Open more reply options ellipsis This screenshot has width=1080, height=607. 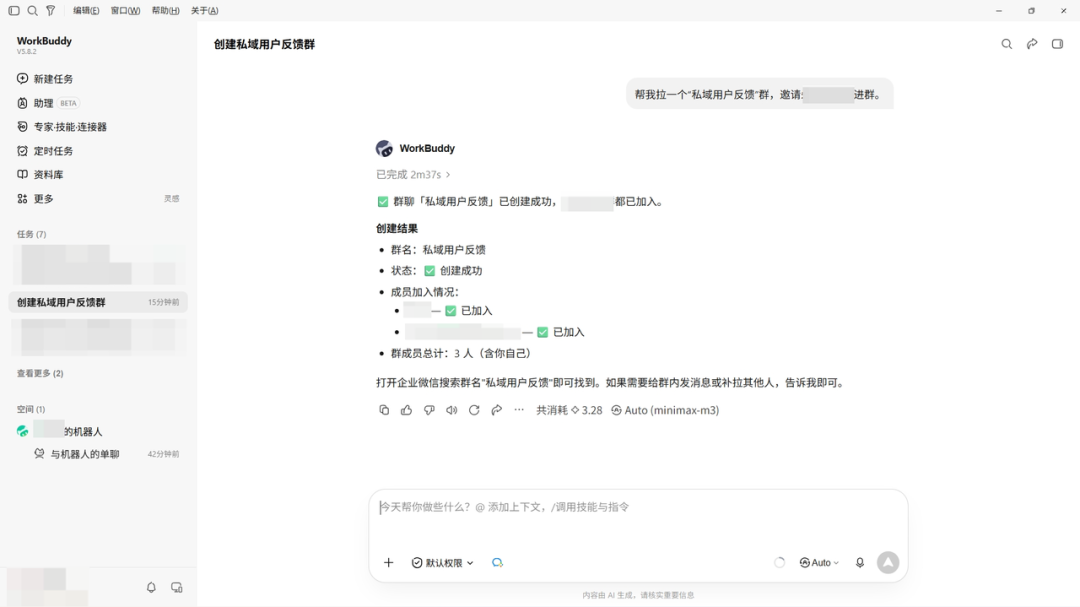tap(519, 410)
